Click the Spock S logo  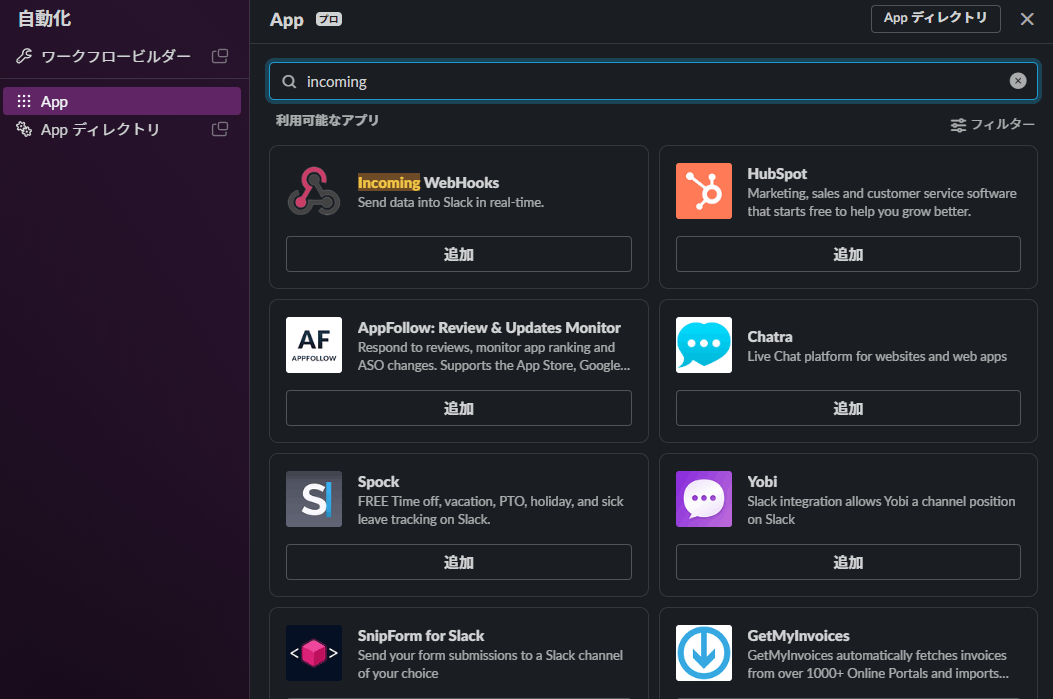click(314, 499)
